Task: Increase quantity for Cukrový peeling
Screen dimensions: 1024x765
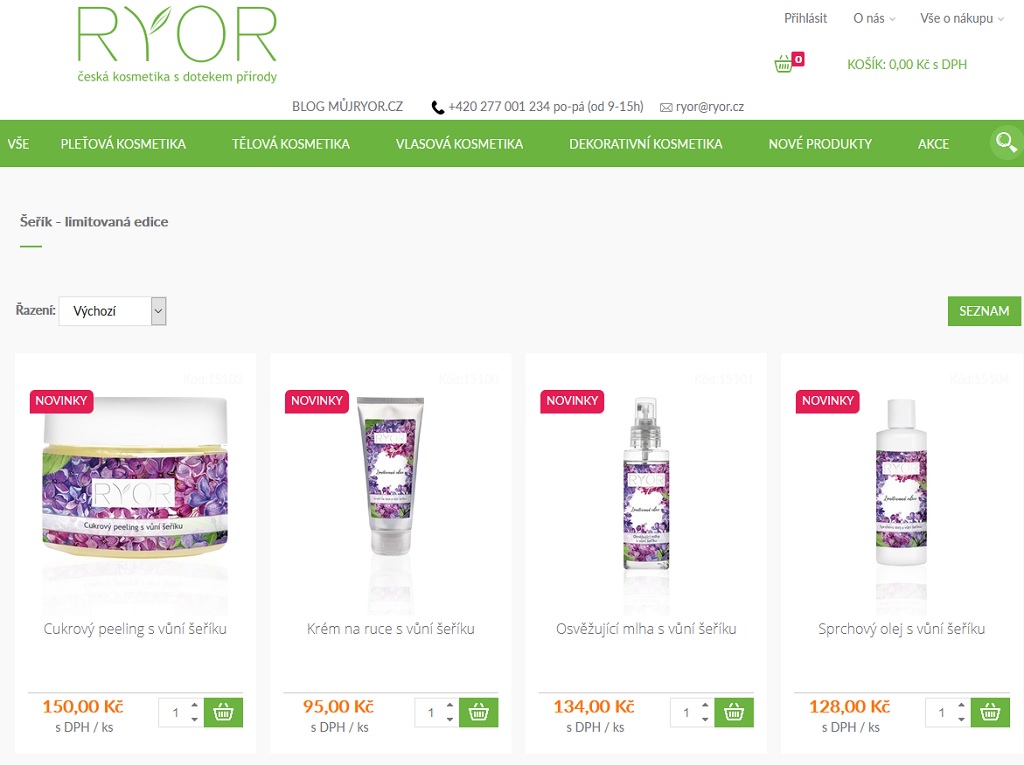Action: [195, 706]
